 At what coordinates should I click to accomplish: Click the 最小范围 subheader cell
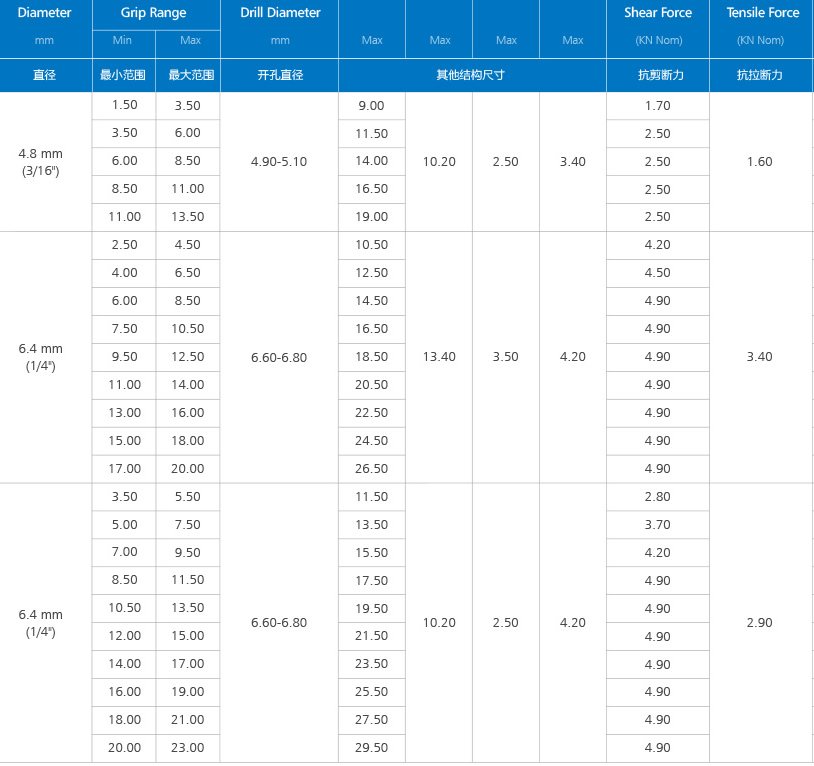[122, 75]
